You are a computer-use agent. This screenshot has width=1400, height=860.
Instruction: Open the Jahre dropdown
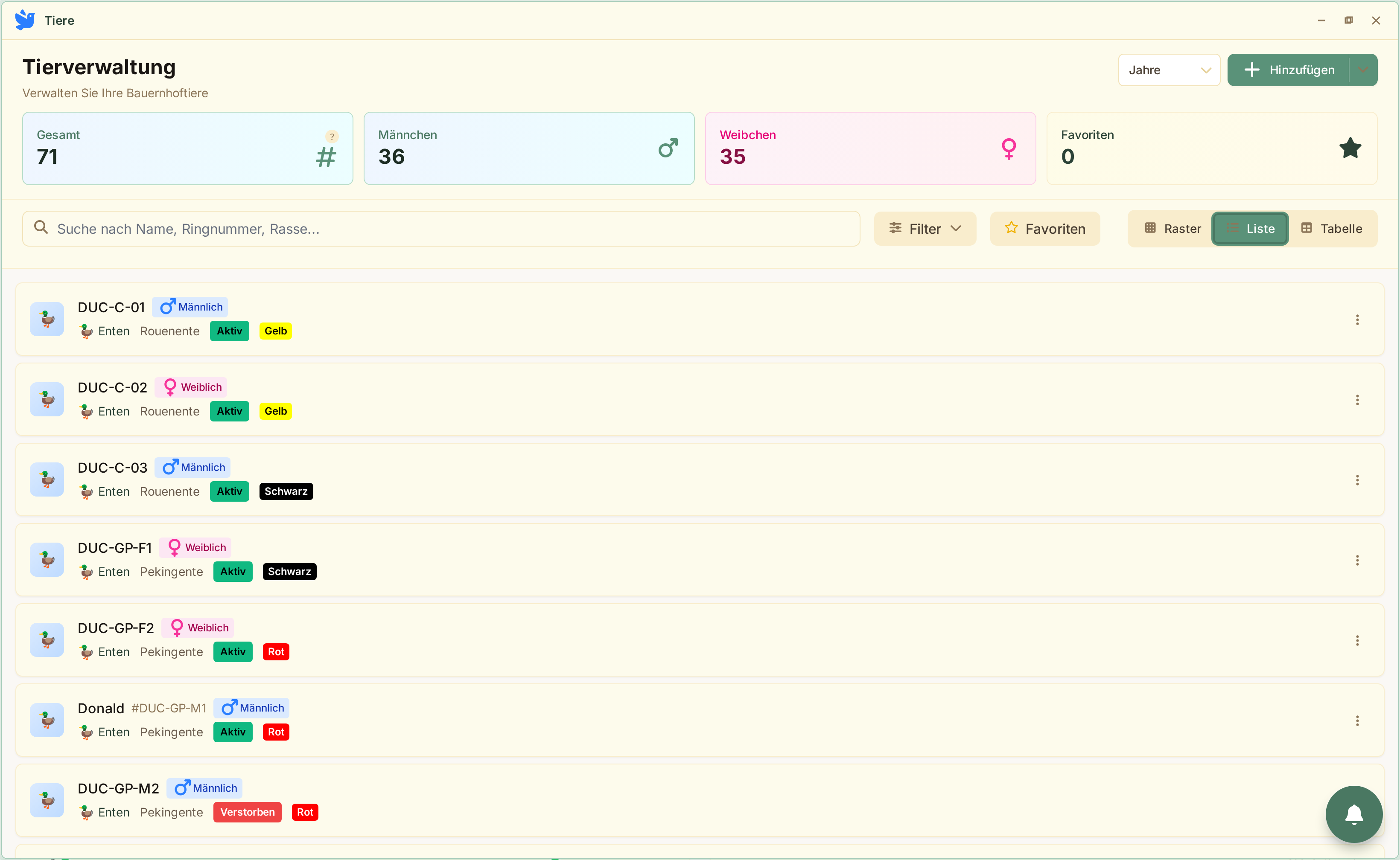[x=1168, y=70]
